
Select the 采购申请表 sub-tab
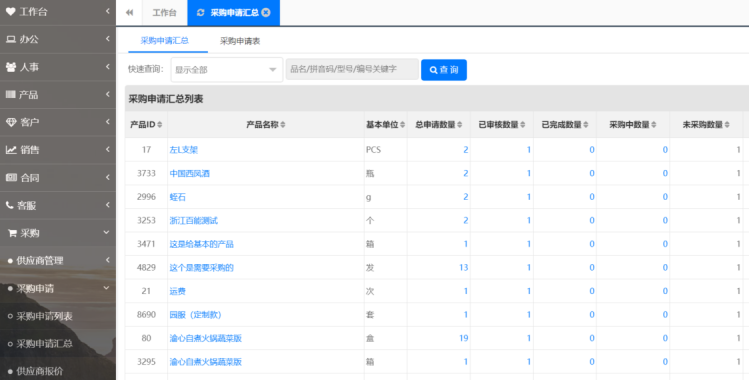coord(240,41)
